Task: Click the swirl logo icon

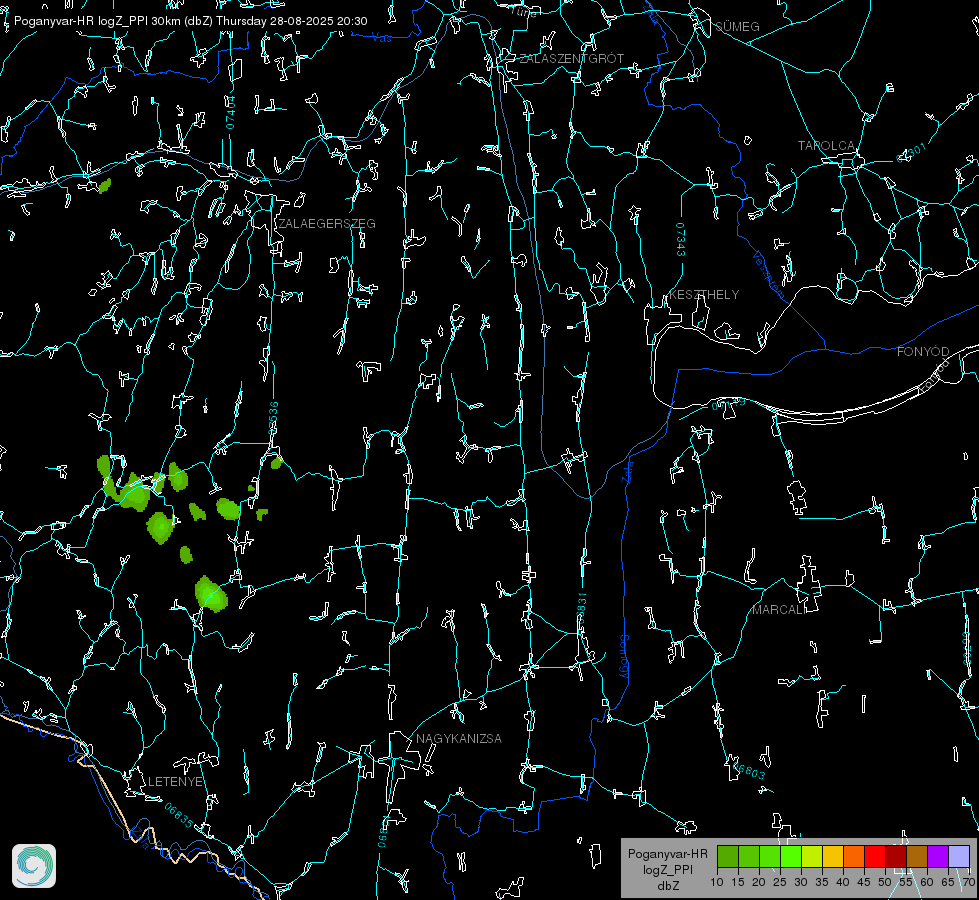Action: 34,866
